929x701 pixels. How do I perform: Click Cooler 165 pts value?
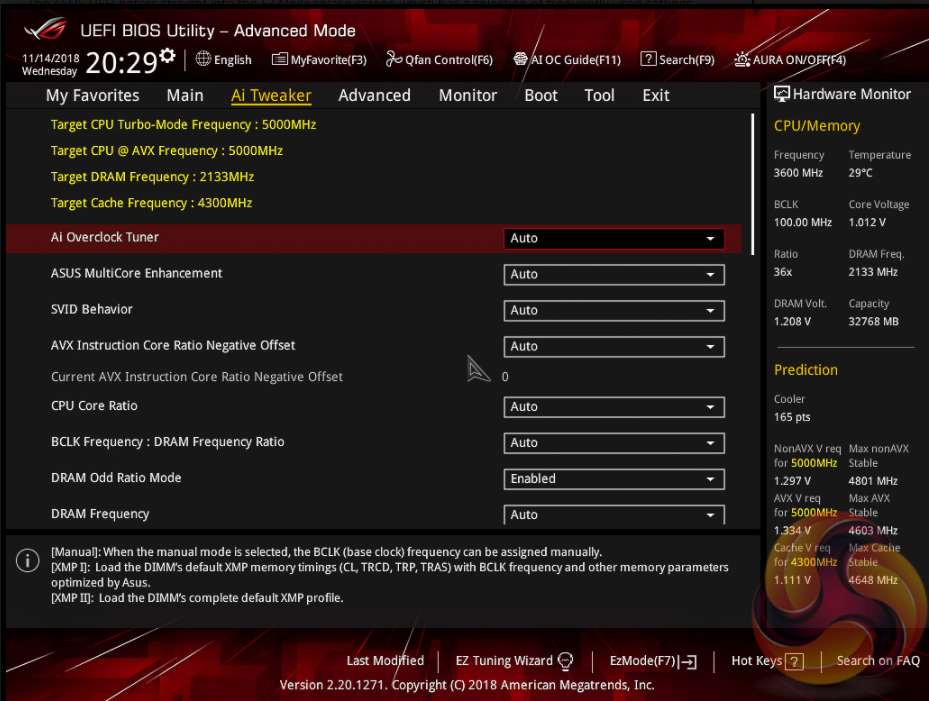click(x=792, y=417)
